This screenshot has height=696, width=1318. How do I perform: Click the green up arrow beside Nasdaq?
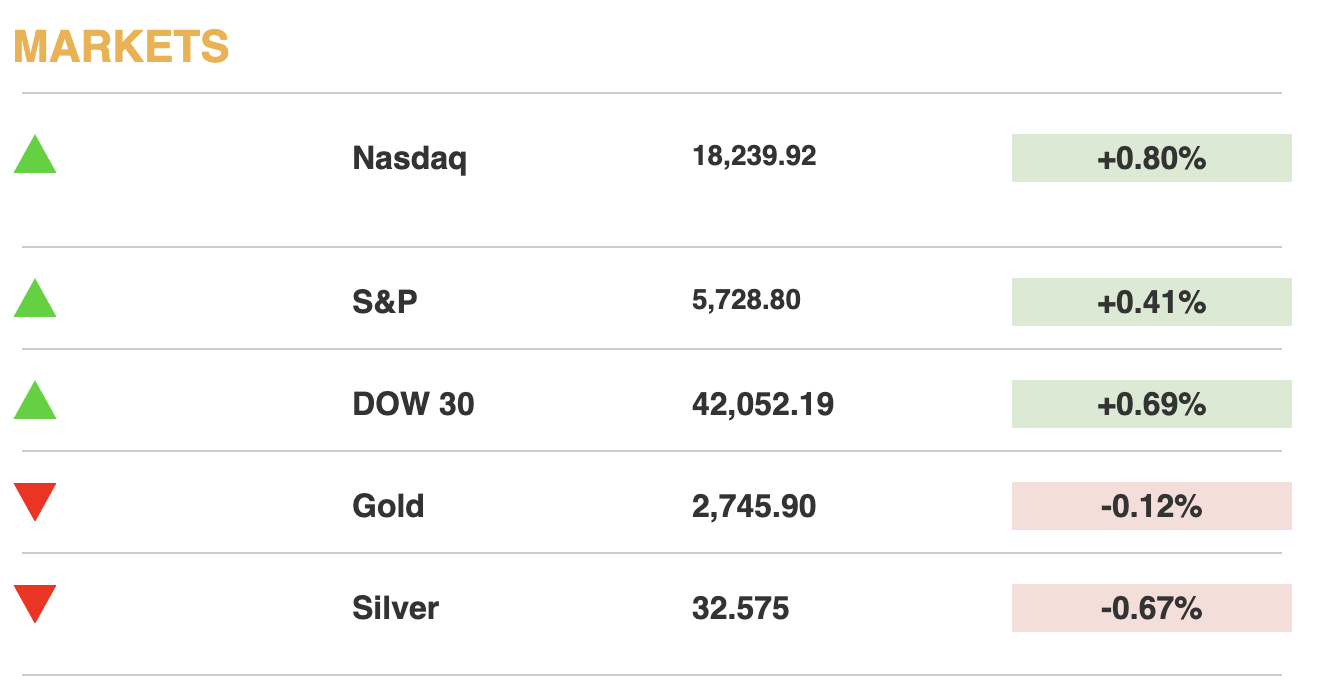pos(35,158)
